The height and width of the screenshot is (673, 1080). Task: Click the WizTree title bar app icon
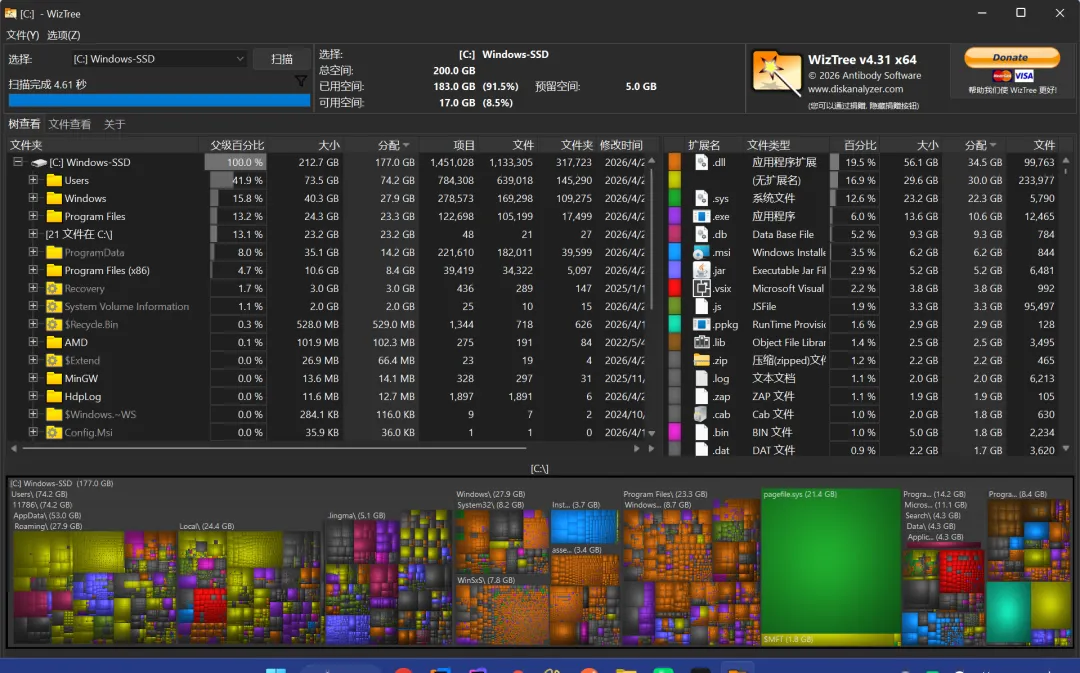10,14
